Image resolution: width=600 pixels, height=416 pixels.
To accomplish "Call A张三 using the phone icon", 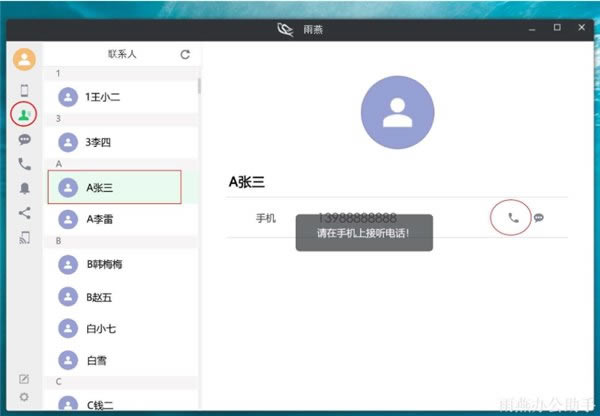I will click(x=512, y=217).
